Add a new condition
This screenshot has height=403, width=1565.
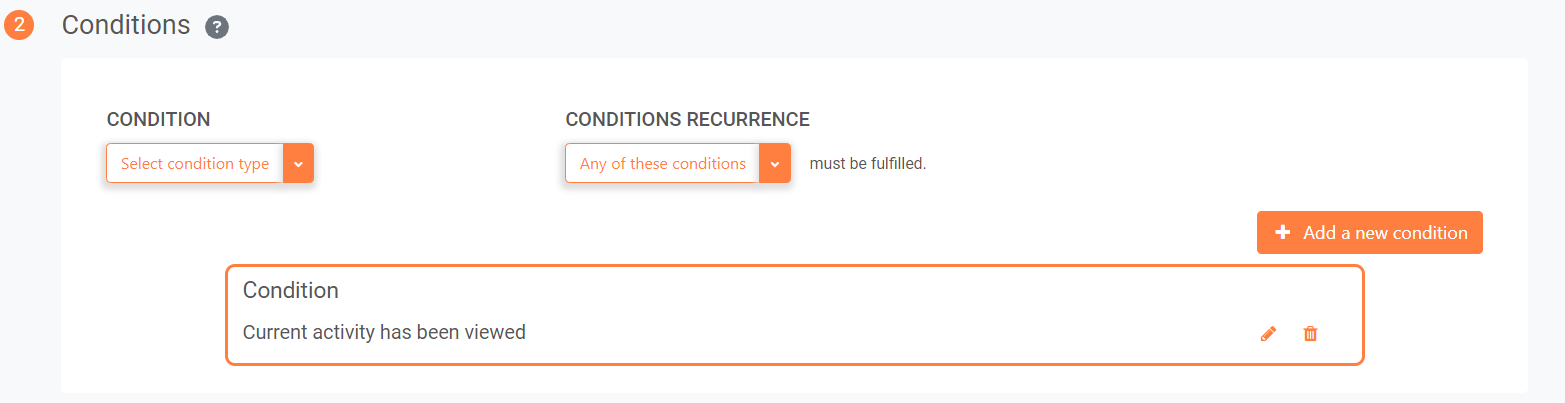[x=1369, y=232]
